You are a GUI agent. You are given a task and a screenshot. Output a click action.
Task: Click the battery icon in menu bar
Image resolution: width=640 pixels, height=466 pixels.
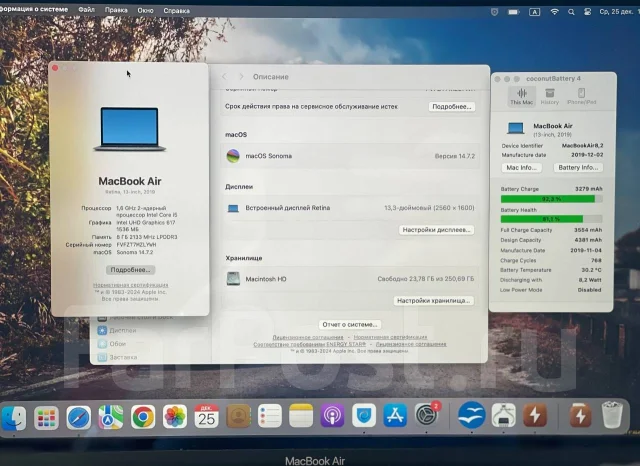[513, 12]
